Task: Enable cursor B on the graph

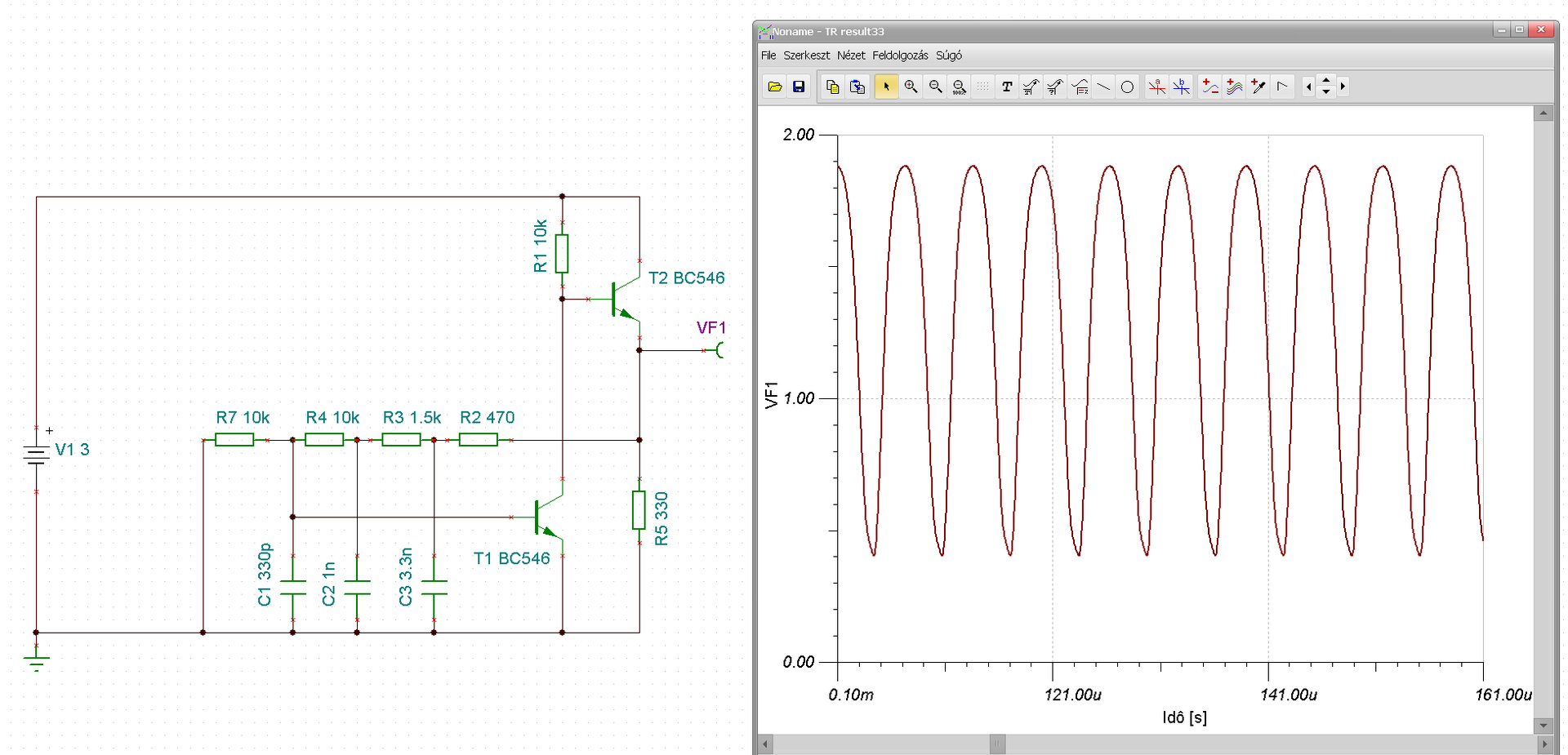Action: [1181, 87]
